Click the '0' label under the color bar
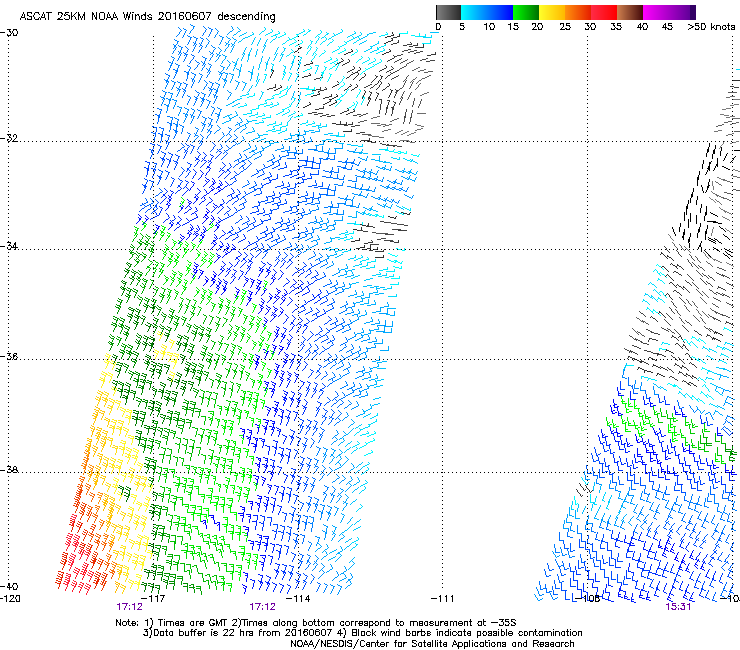 click(x=438, y=27)
